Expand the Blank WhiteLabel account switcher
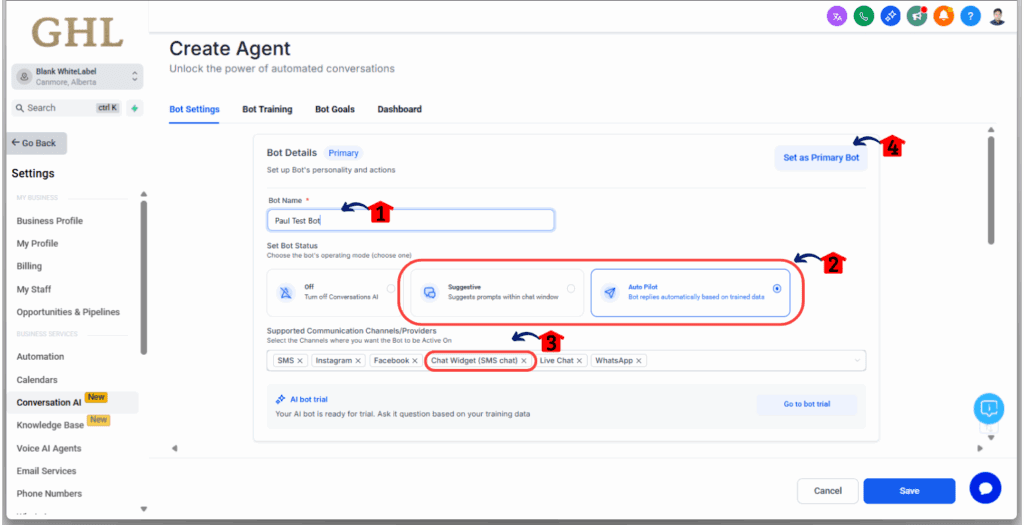 tap(78, 76)
